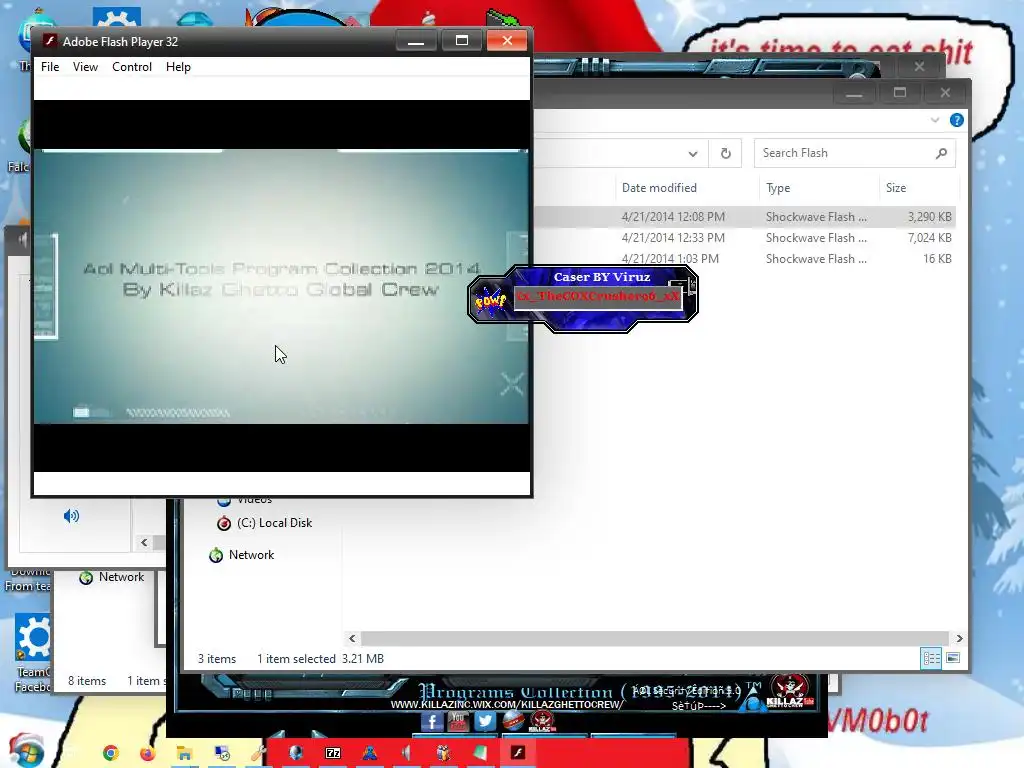Click the horizontal scrollbar in file list

[654, 638]
